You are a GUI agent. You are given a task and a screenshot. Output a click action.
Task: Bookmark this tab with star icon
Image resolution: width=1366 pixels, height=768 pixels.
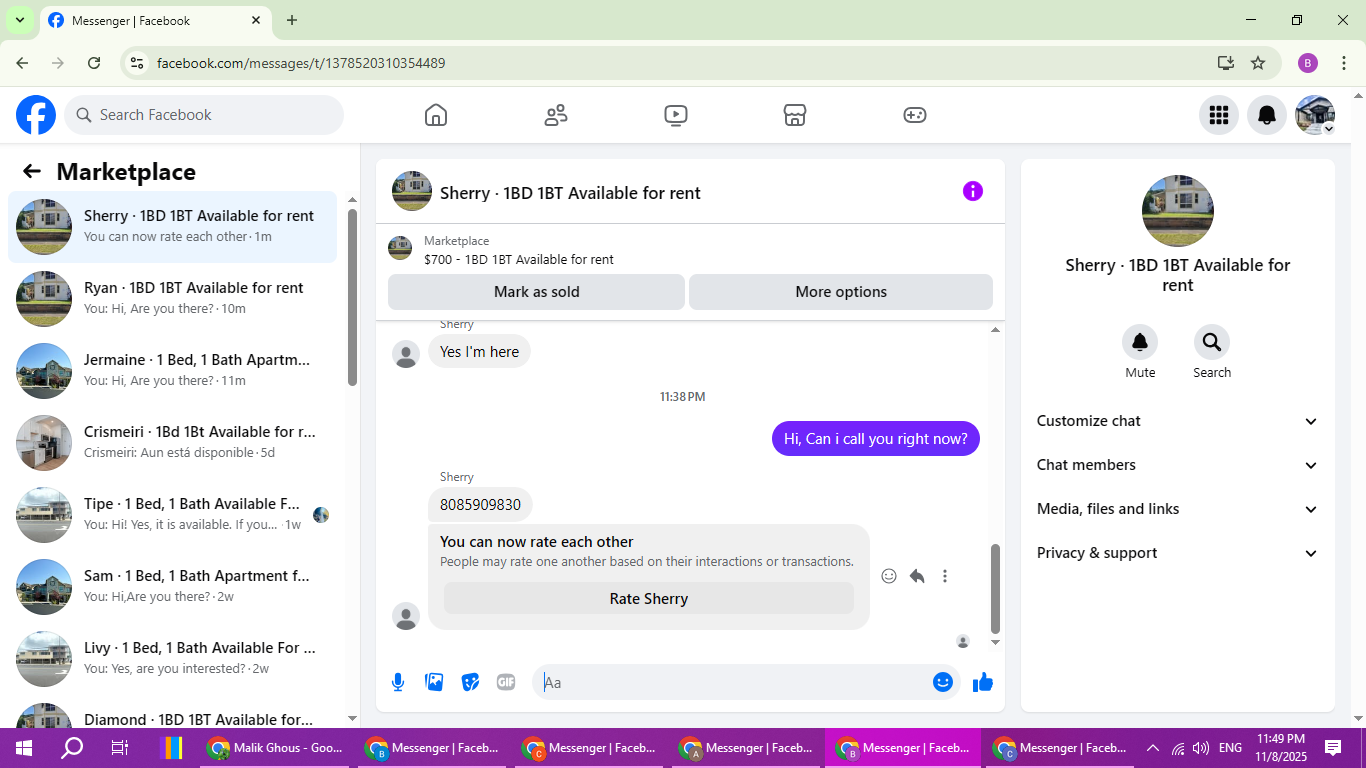[x=1258, y=63]
